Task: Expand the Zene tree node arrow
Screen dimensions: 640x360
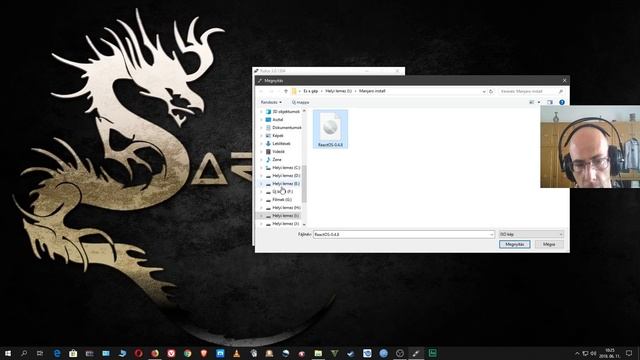Action: 262,160
